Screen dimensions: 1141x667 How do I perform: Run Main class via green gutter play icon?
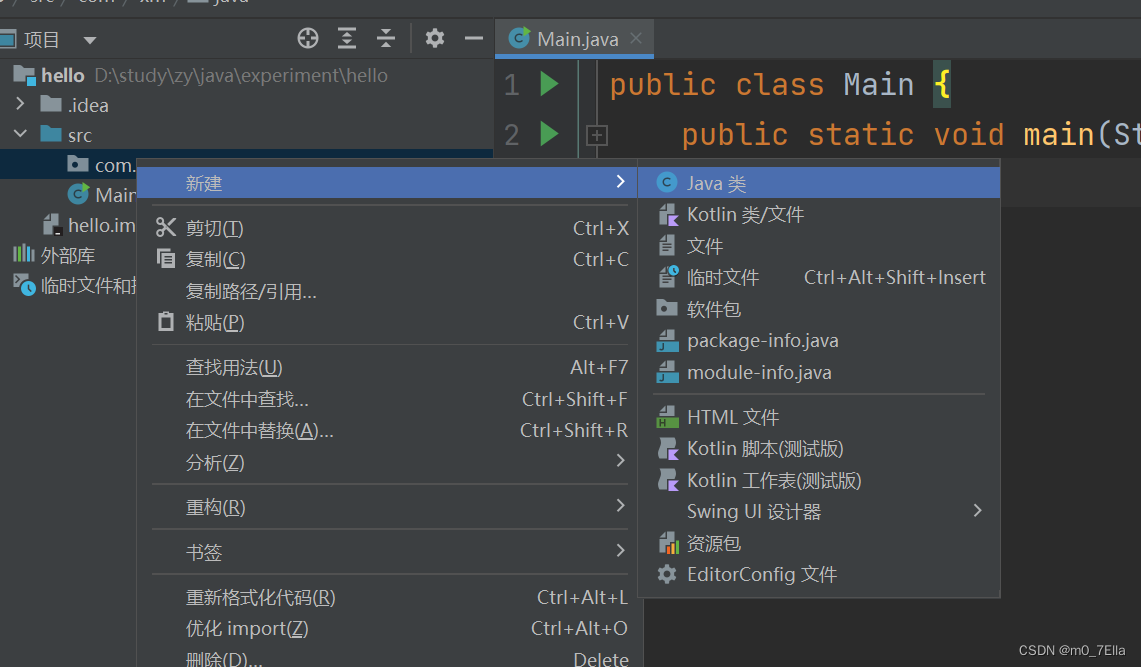click(x=548, y=84)
